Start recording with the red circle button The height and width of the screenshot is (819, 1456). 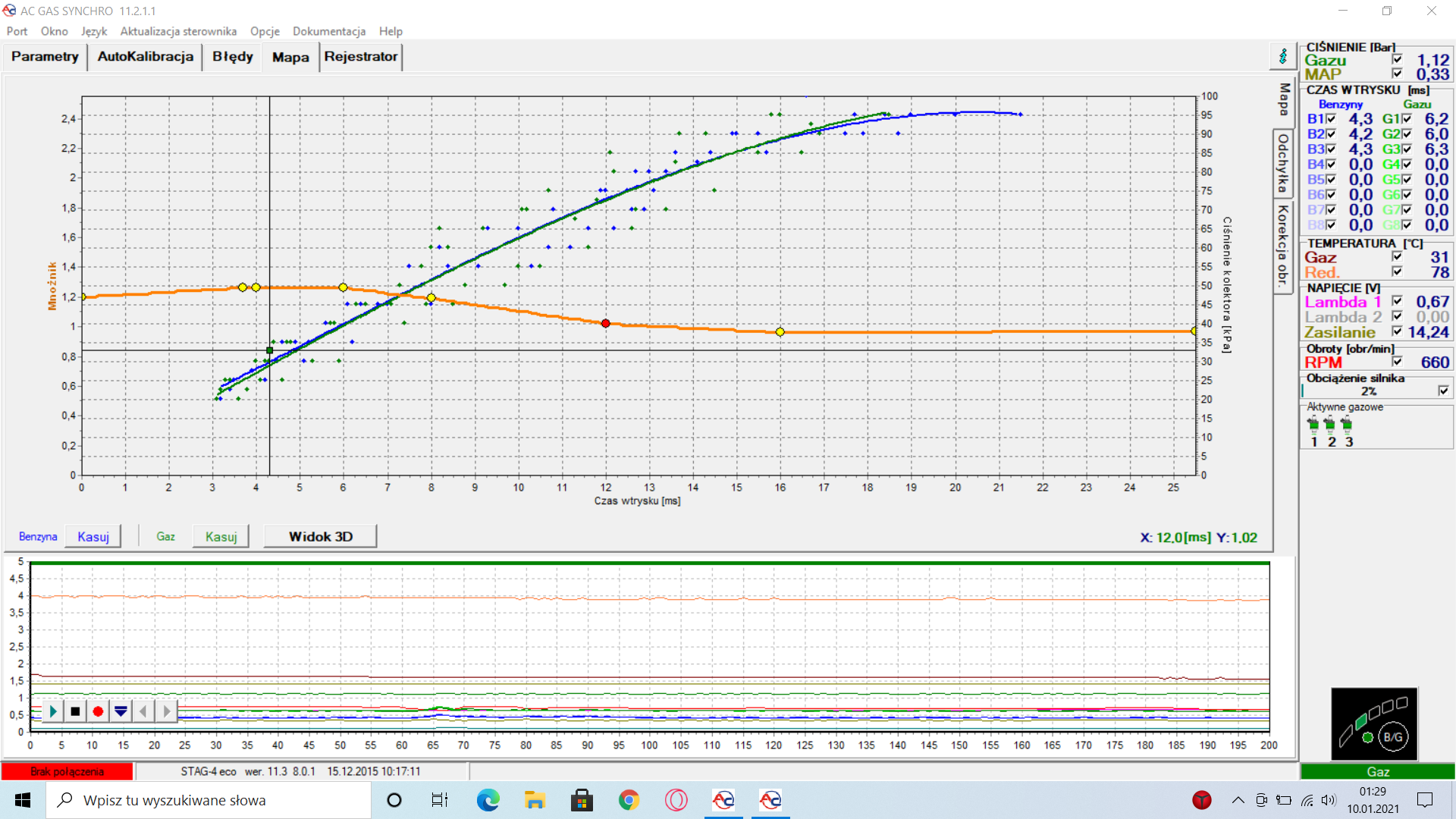point(98,711)
